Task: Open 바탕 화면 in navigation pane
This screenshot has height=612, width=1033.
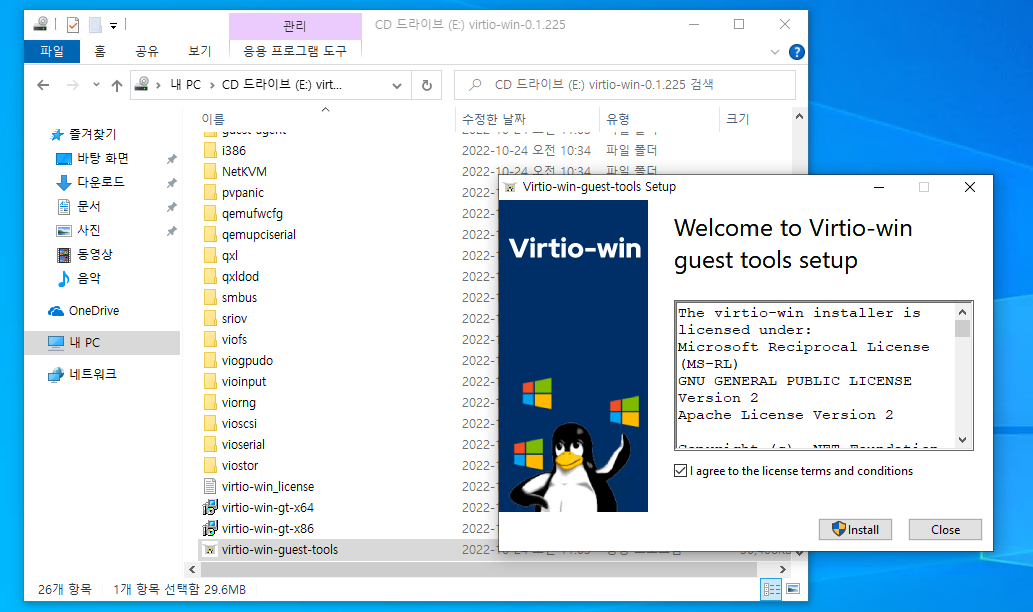Action: pos(102,158)
